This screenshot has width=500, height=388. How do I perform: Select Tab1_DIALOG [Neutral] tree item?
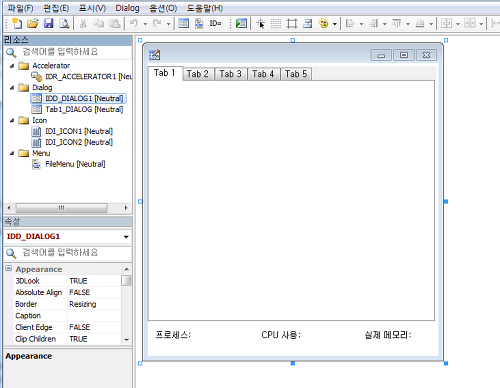[77, 109]
